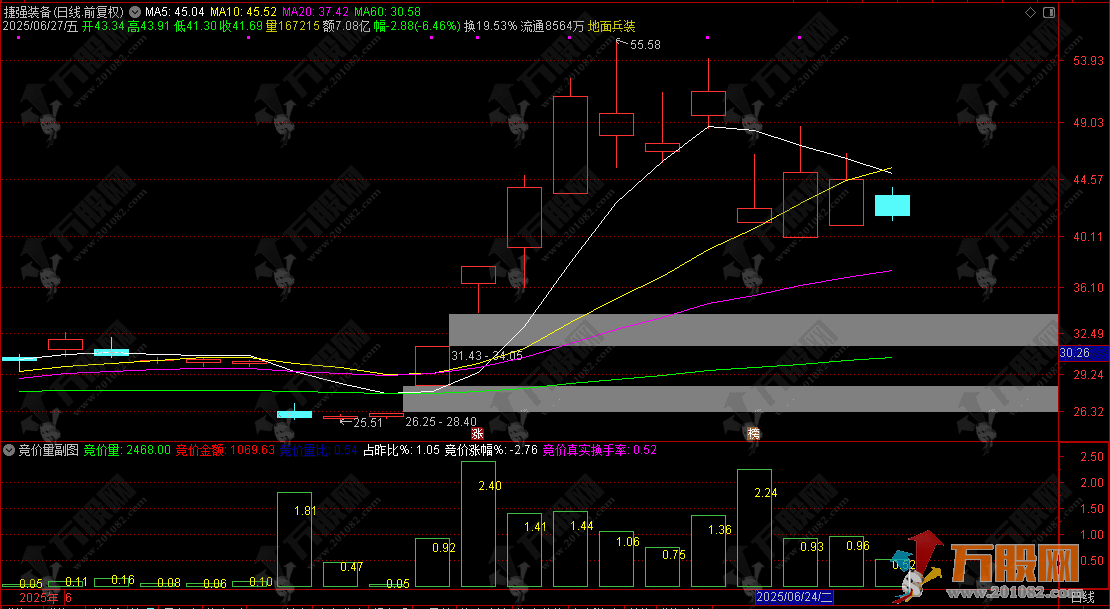Expand the 竞价量副图 indicator dropdown arrow

(9, 450)
